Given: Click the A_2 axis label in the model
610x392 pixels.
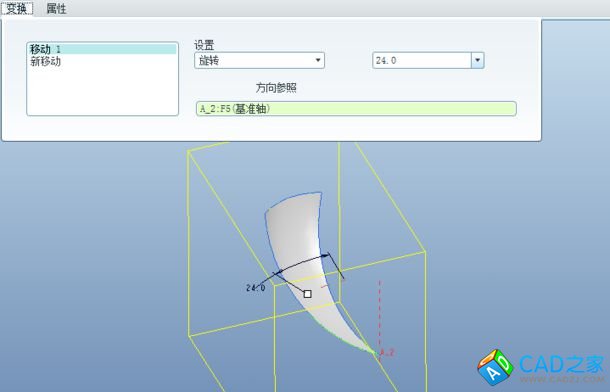Looking at the screenshot, I should tap(387, 353).
